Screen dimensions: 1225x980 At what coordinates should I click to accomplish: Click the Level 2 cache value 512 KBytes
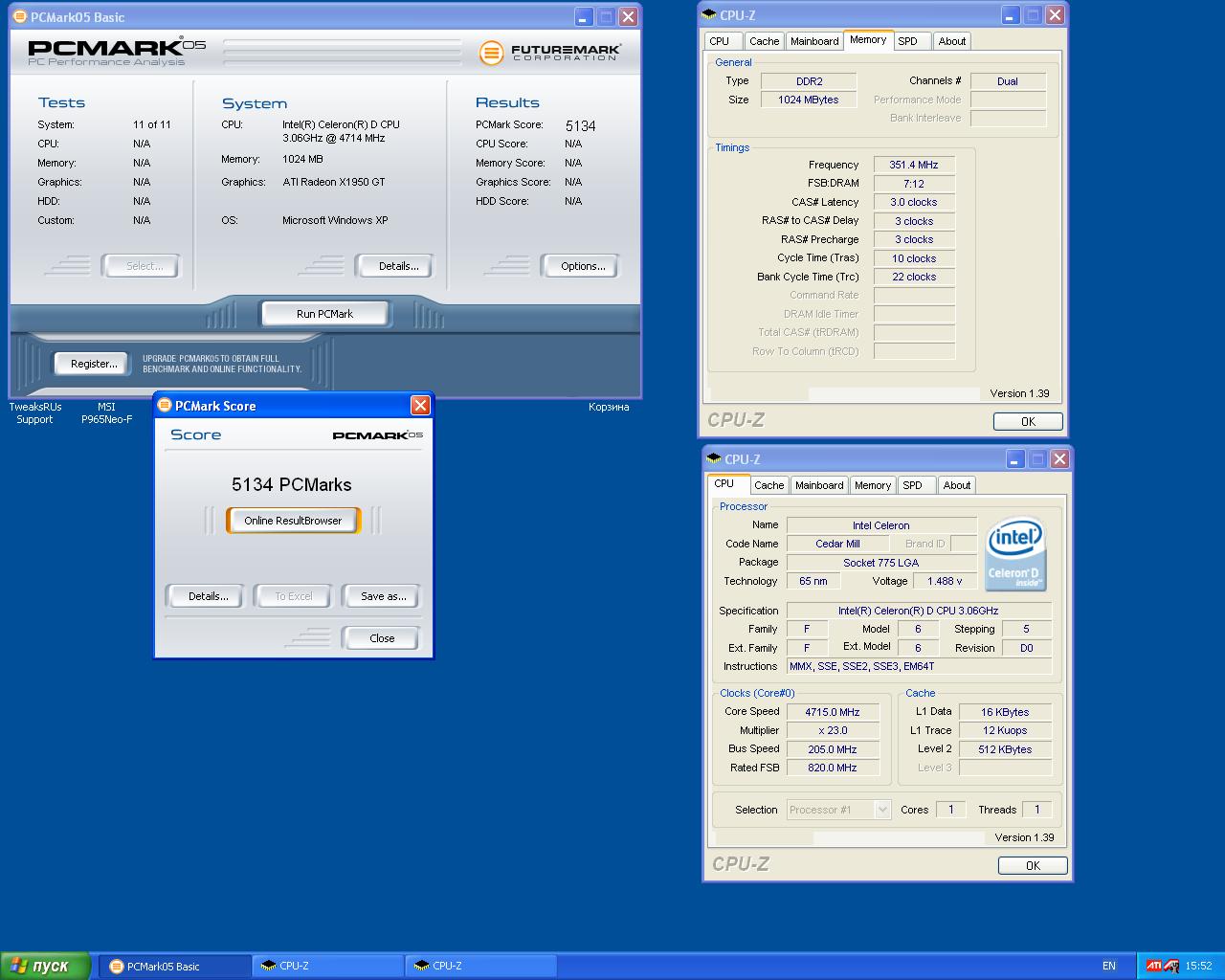tap(1005, 749)
